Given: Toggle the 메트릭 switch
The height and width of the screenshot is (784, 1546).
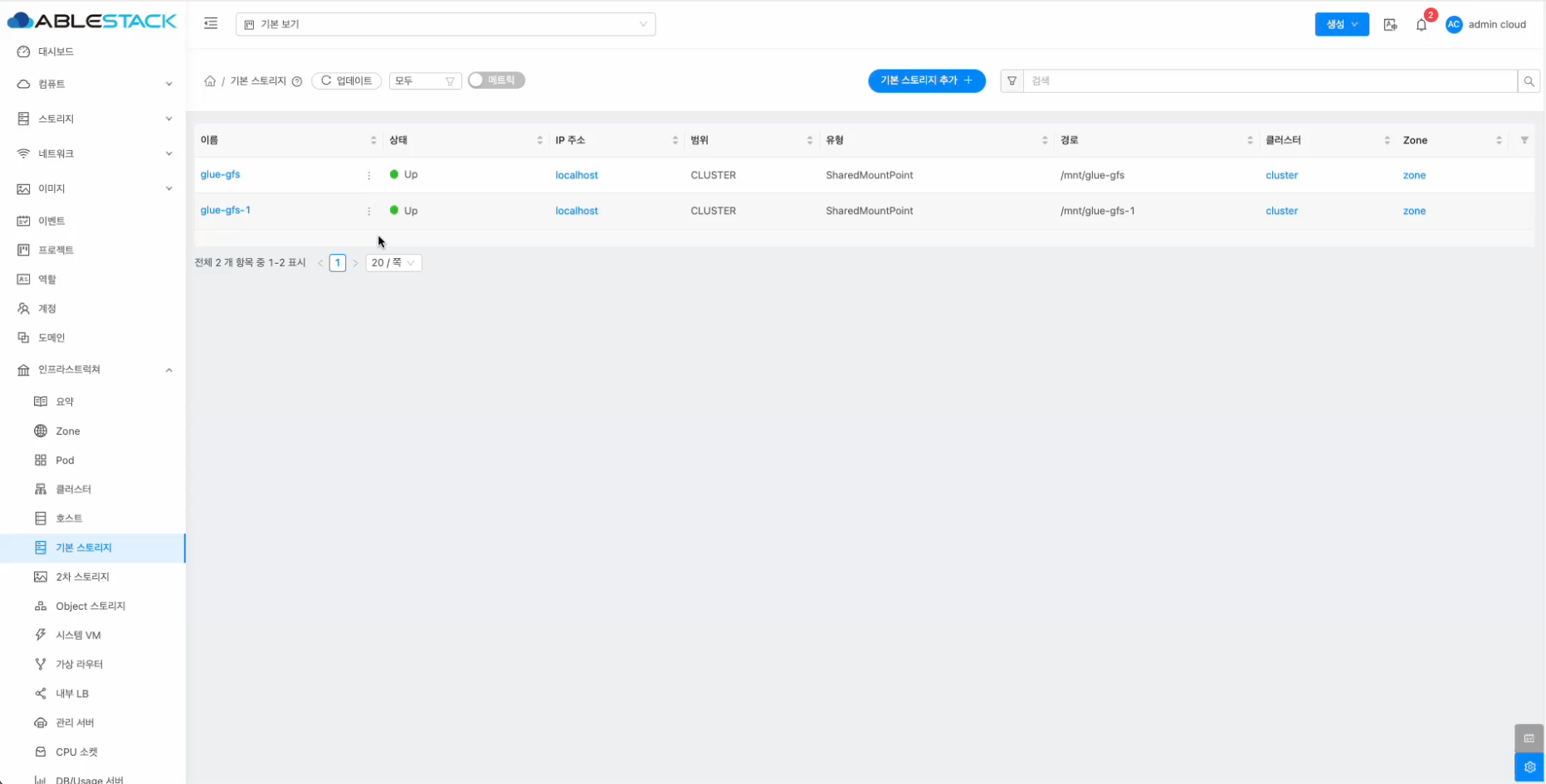Looking at the screenshot, I should tap(496, 80).
